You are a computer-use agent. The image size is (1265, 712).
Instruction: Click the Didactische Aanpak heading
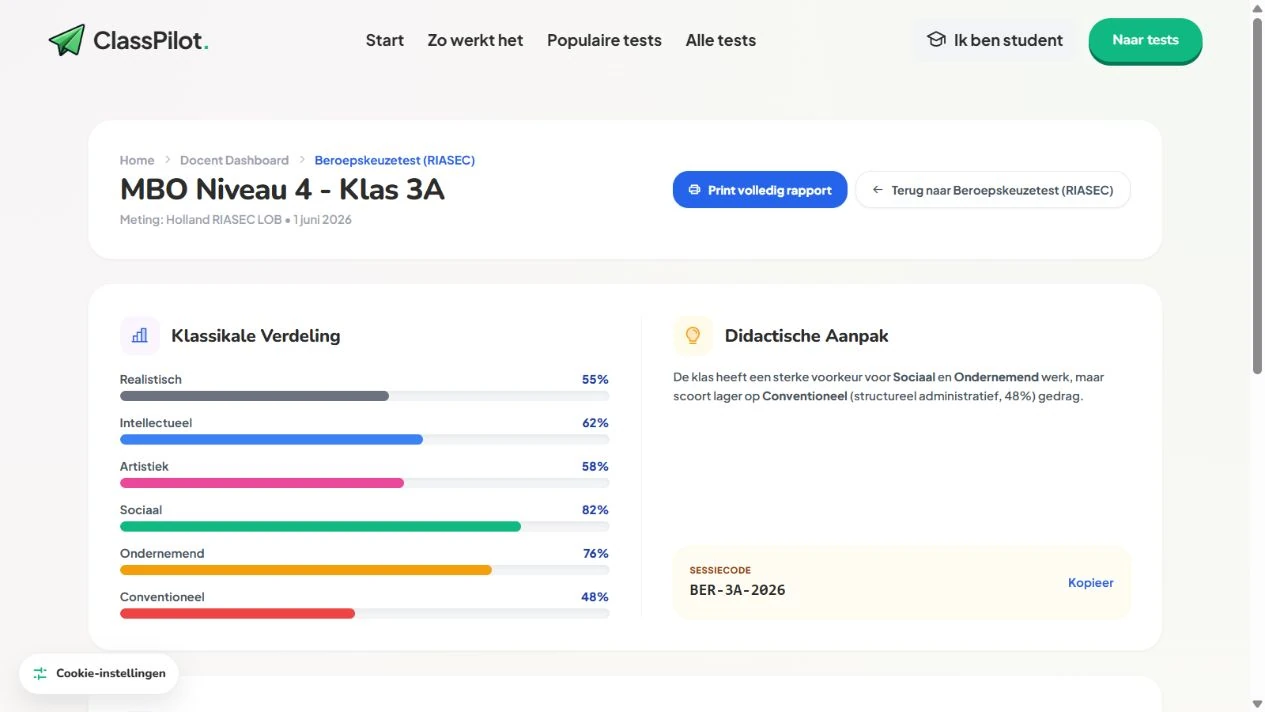click(x=806, y=336)
